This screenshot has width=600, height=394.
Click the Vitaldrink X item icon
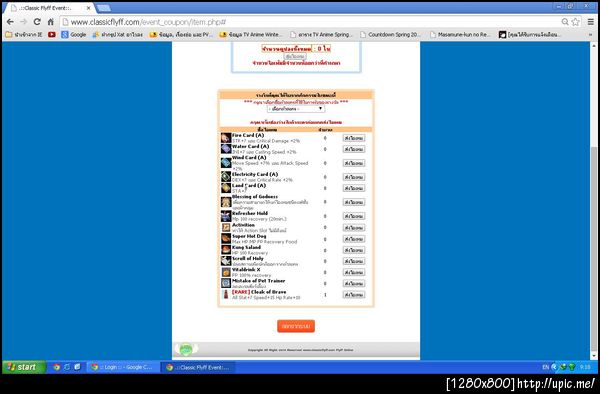pyautogui.click(x=226, y=272)
